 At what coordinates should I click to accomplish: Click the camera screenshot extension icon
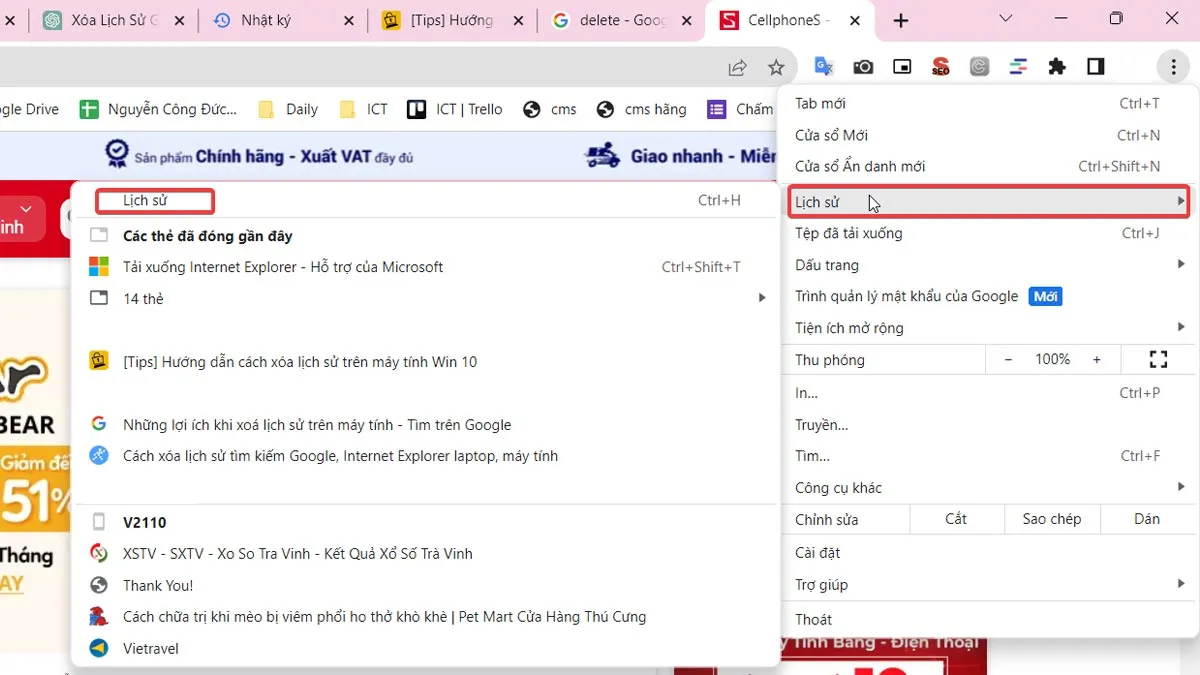click(x=863, y=67)
